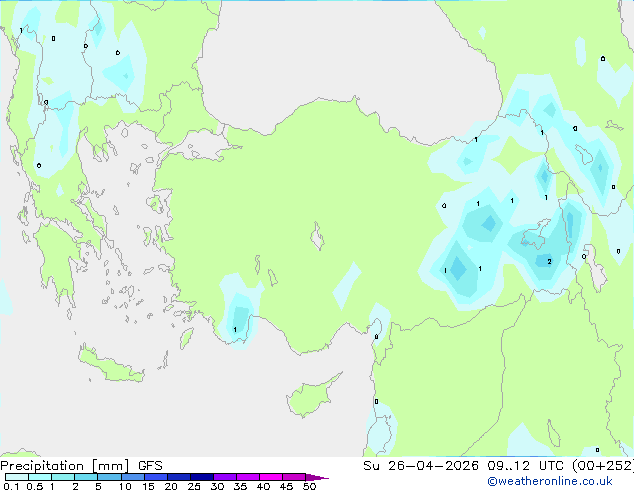The height and width of the screenshot is (490, 634).
Task: Click the legend label '20'
Action: coord(171,486)
